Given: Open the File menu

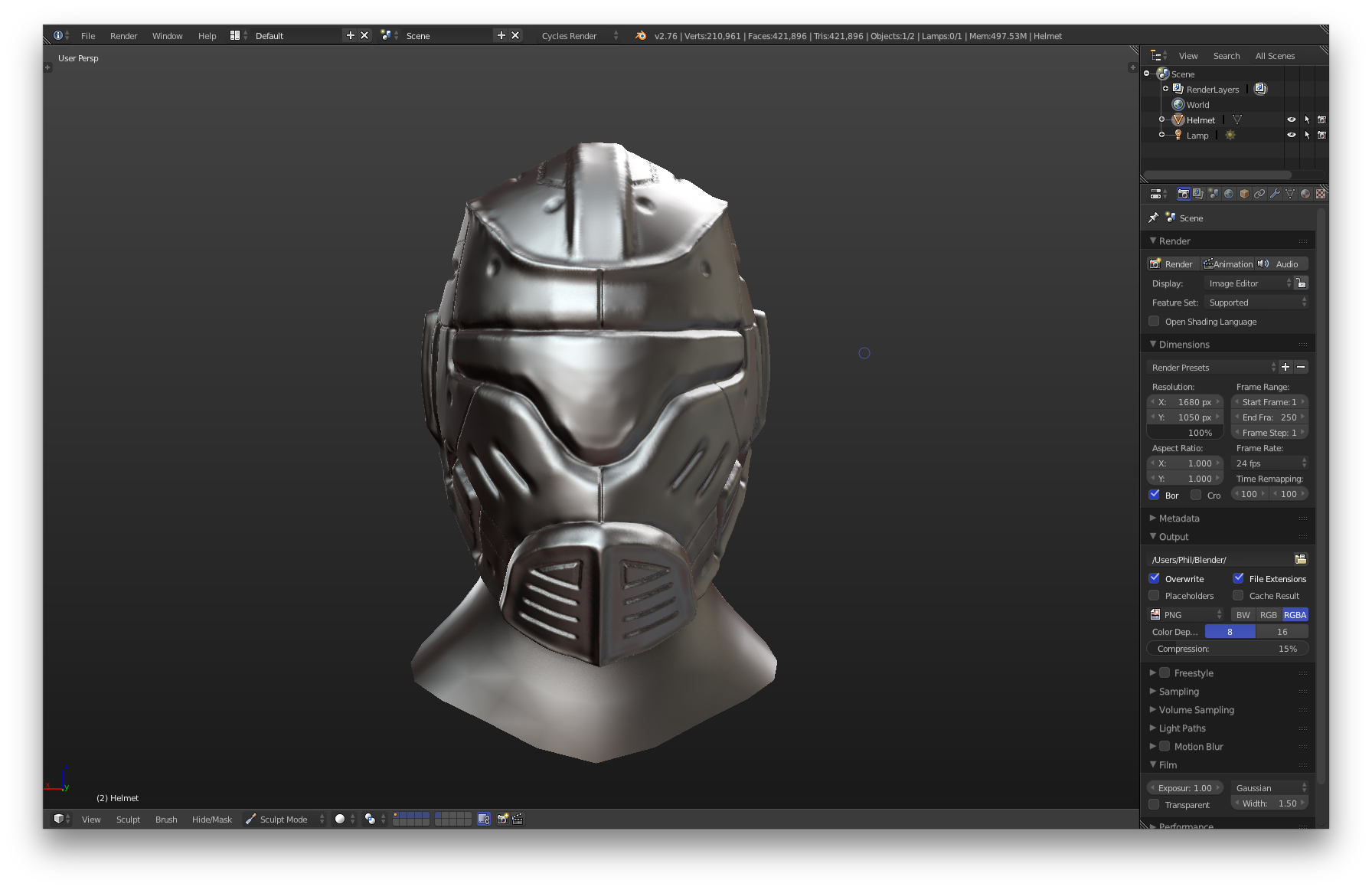Looking at the screenshot, I should pyautogui.click(x=88, y=36).
